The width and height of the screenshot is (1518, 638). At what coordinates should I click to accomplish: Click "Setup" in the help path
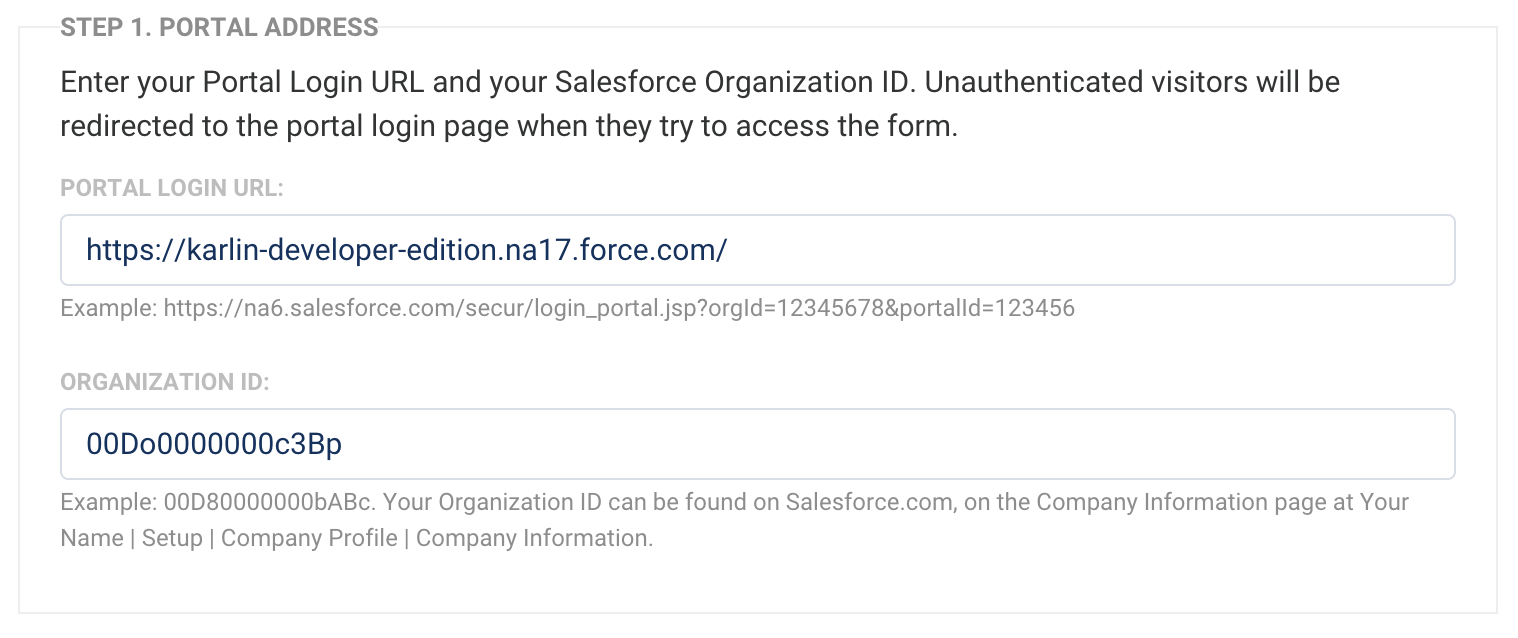(172, 538)
